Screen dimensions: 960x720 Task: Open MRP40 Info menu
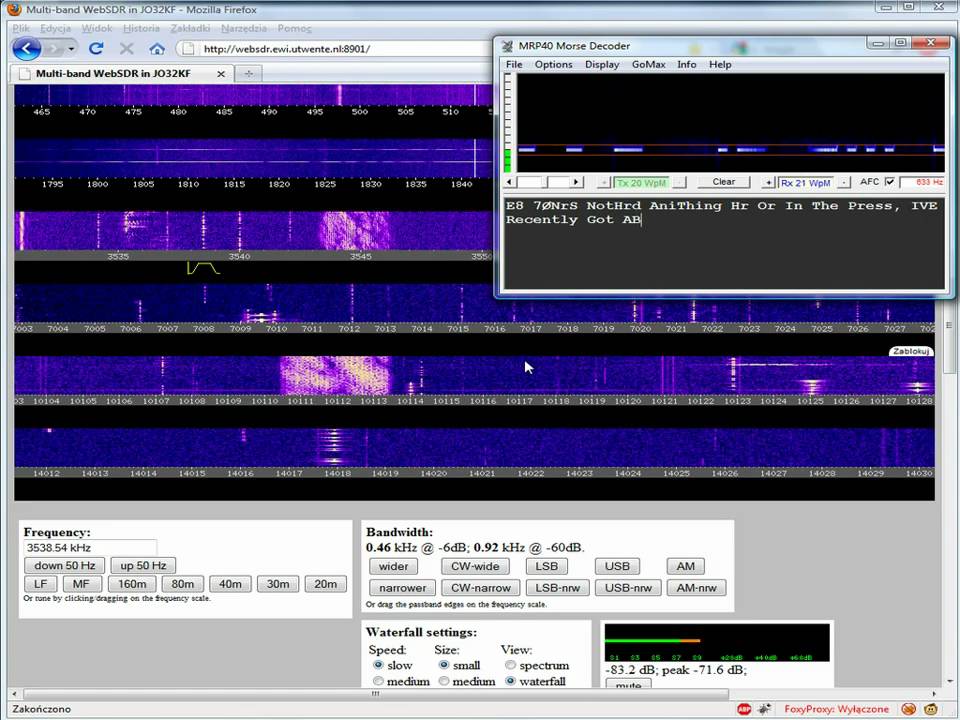[686, 64]
